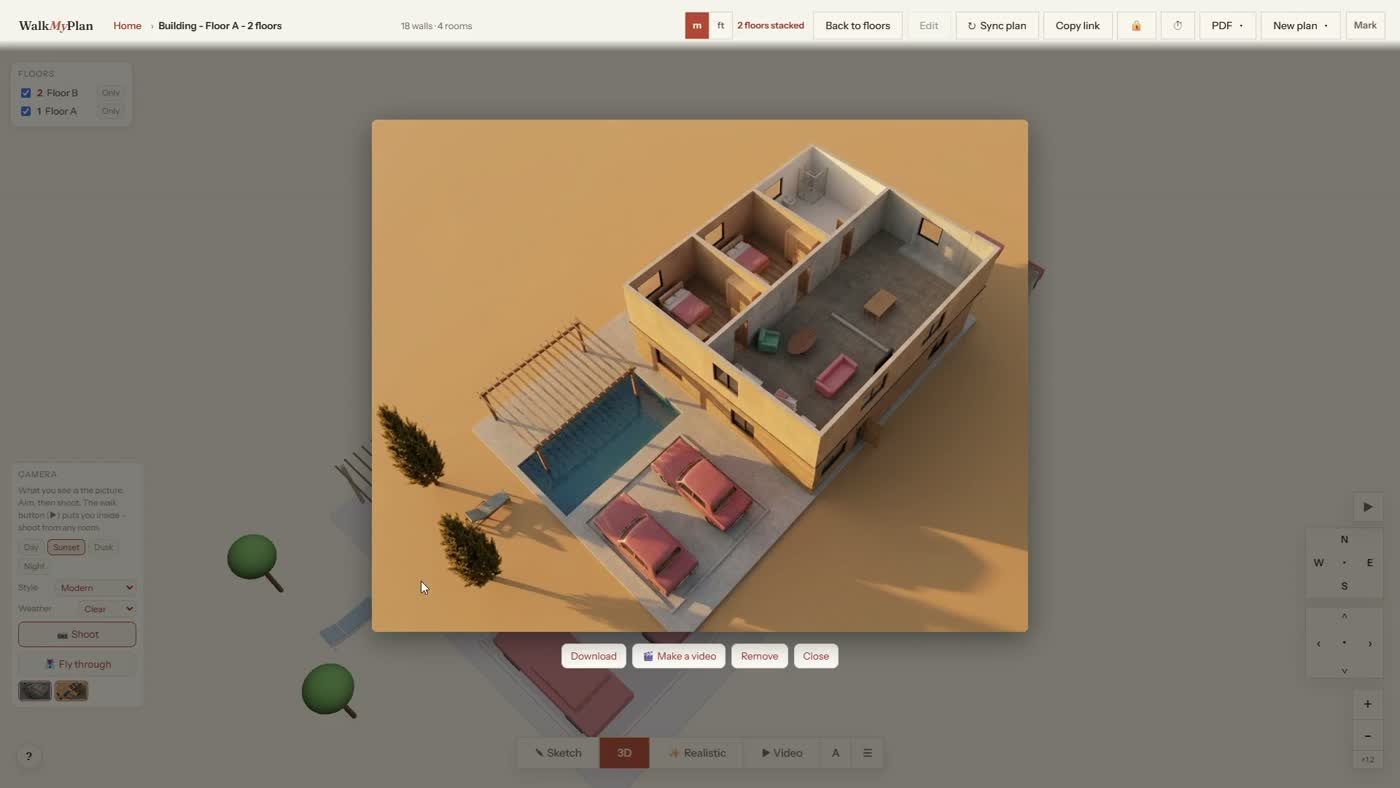Open the hamburger menu in bottom bar
This screenshot has width=1400, height=788.
click(867, 753)
